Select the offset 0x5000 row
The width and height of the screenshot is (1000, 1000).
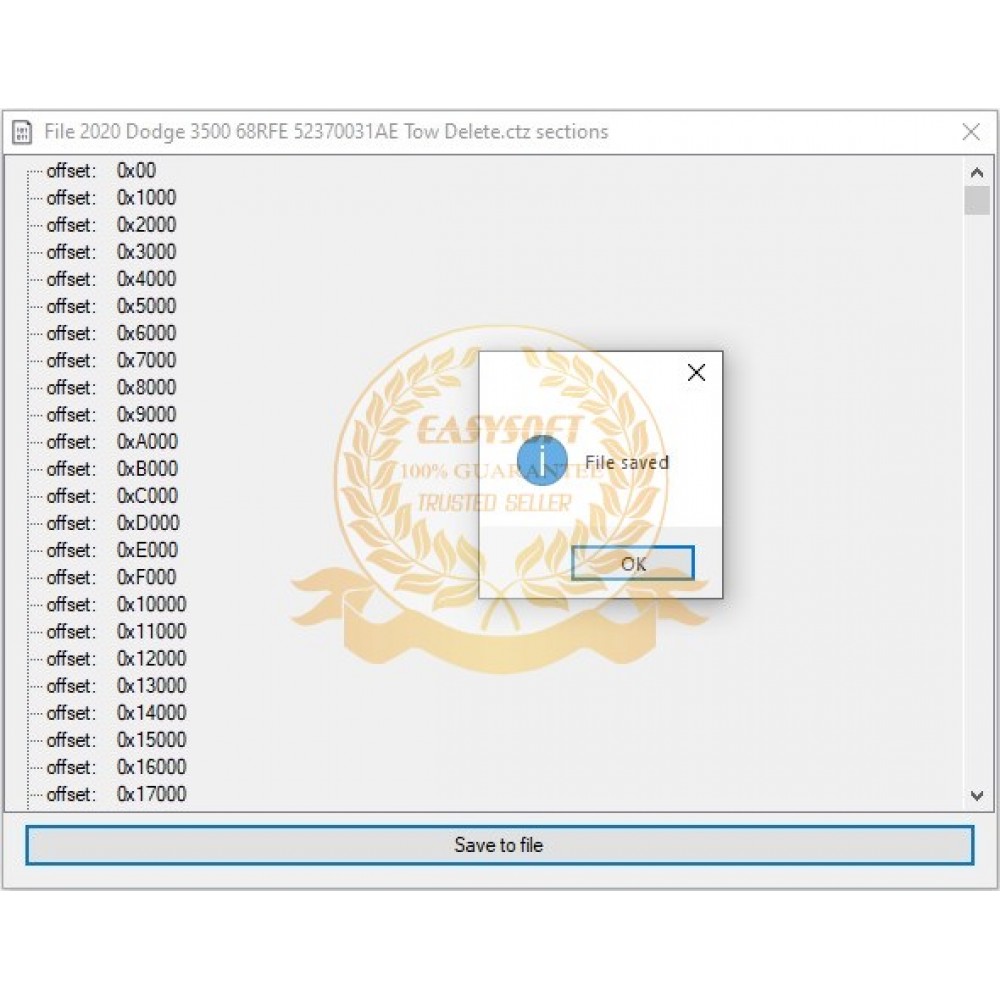point(112,306)
